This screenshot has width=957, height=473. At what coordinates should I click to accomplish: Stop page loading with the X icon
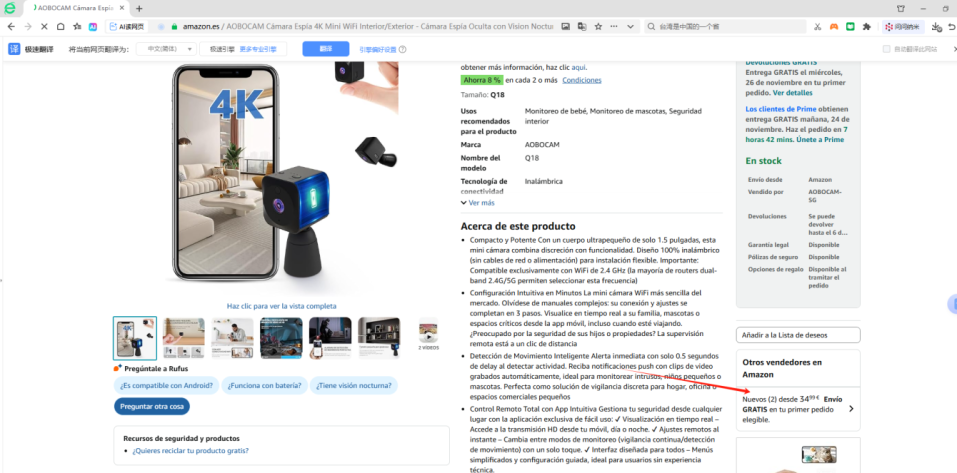point(46,26)
